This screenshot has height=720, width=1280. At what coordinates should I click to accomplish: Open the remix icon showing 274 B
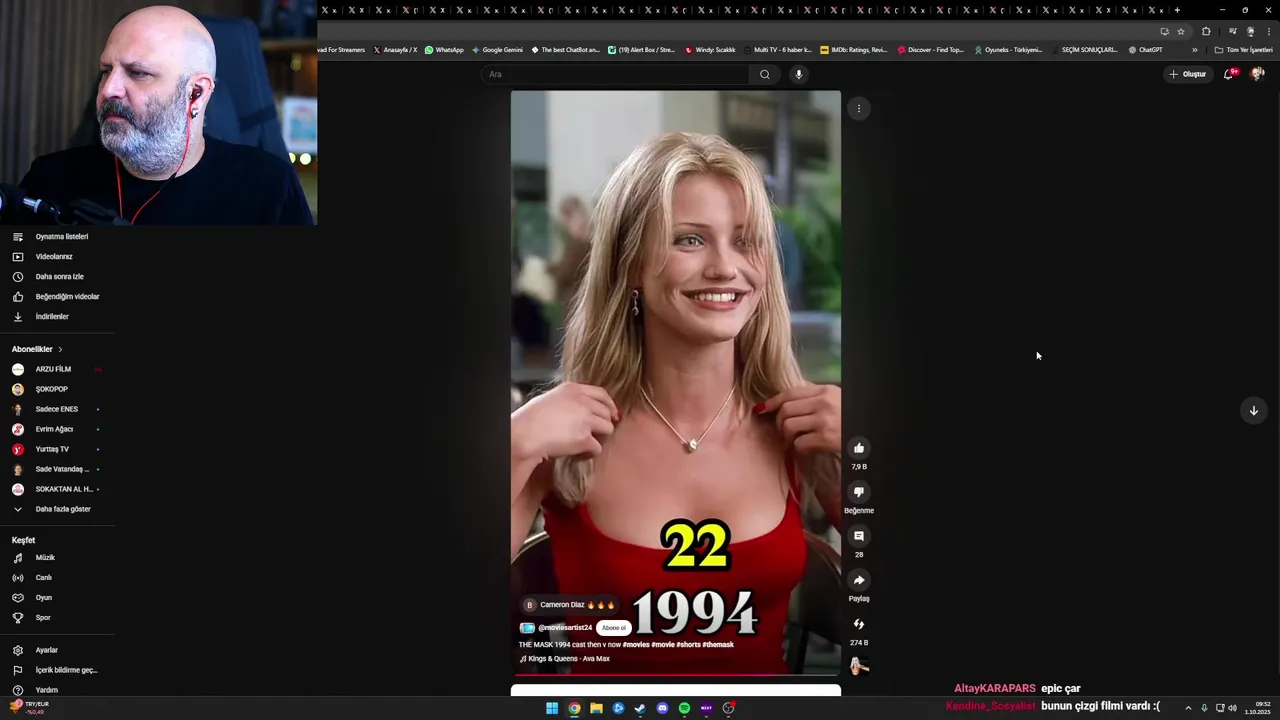tap(858, 624)
